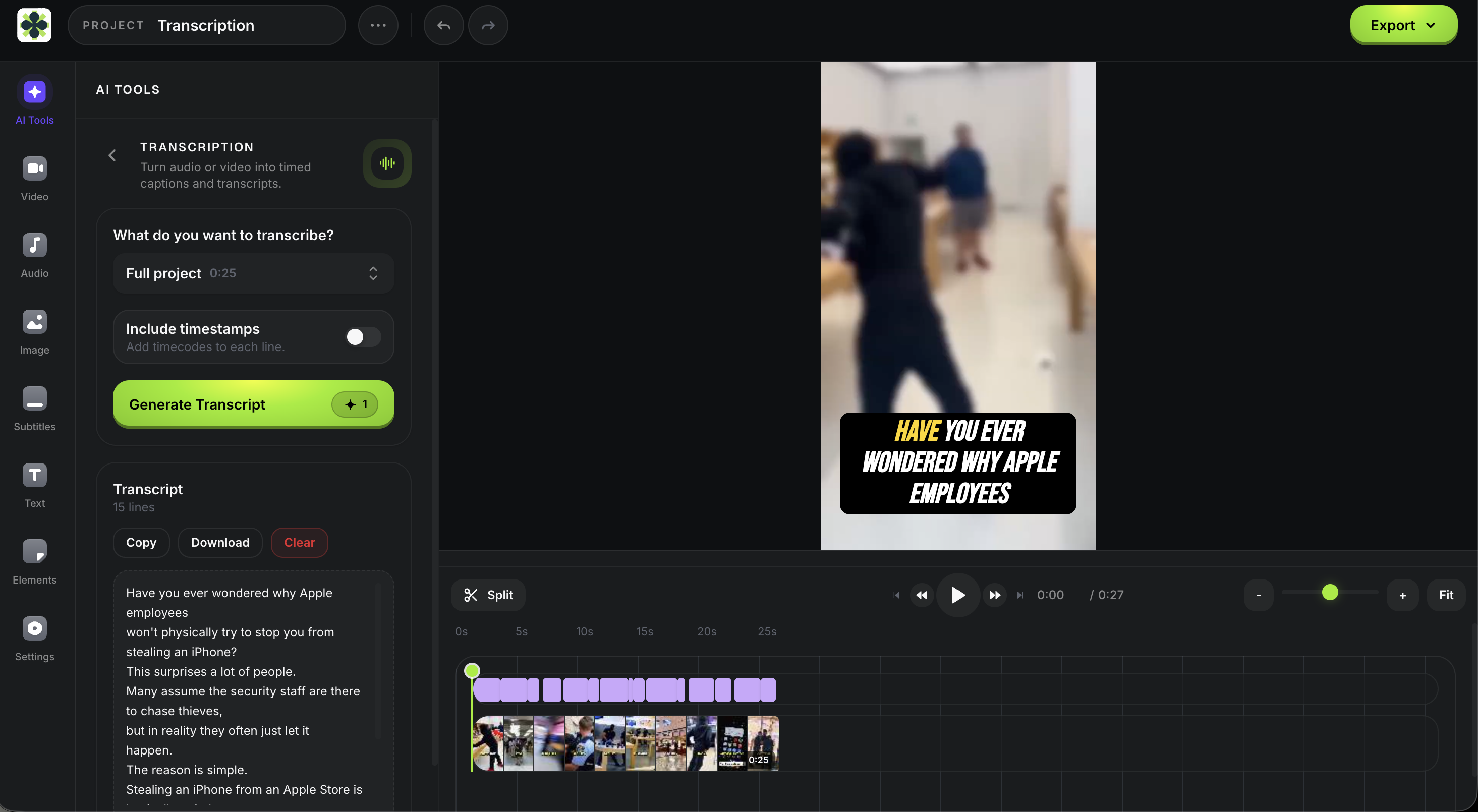Split the clip at the playhead
Viewport: 1478px width, 812px height.
pos(487,595)
